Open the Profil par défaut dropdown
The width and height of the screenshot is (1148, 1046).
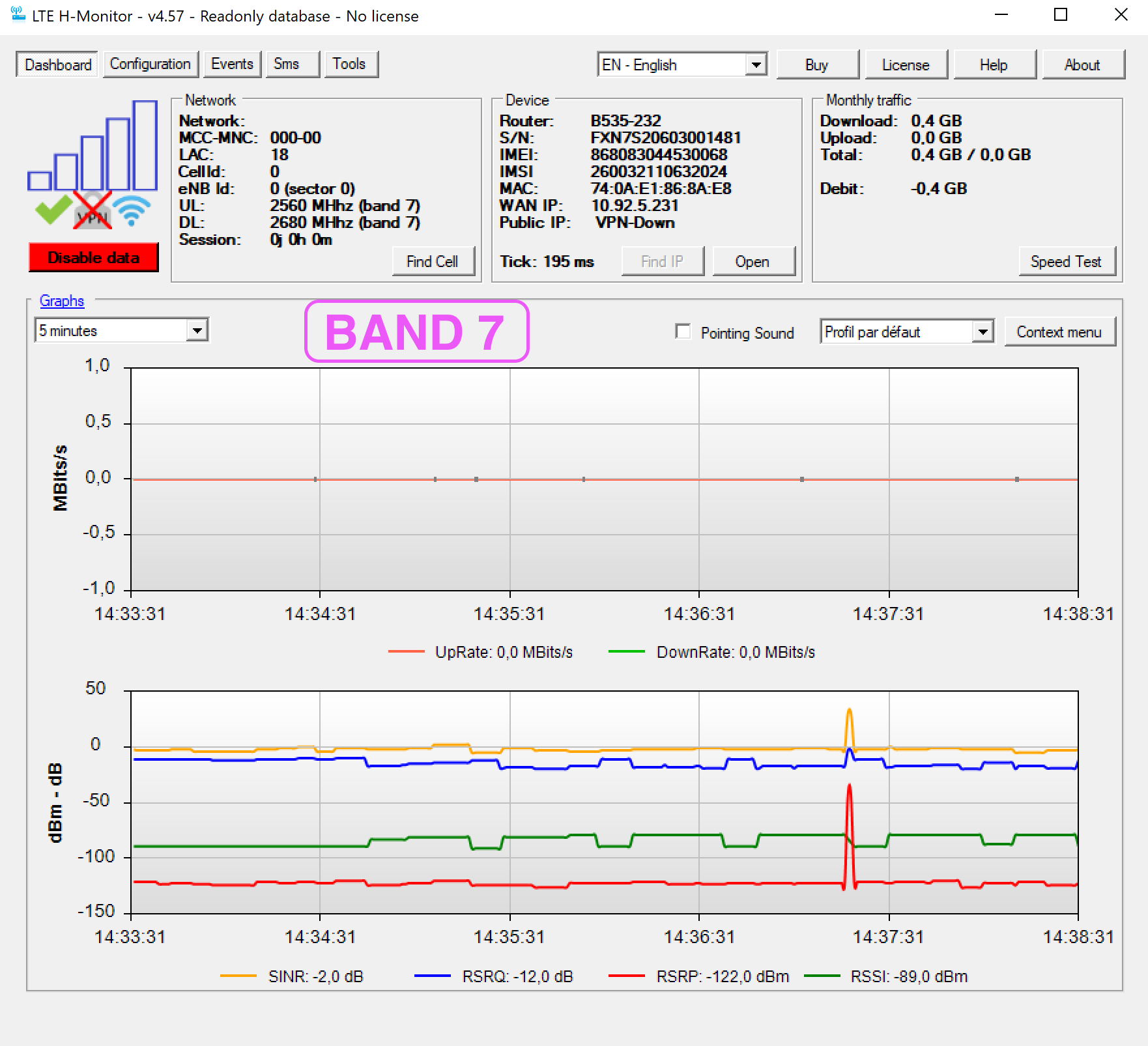(907, 332)
